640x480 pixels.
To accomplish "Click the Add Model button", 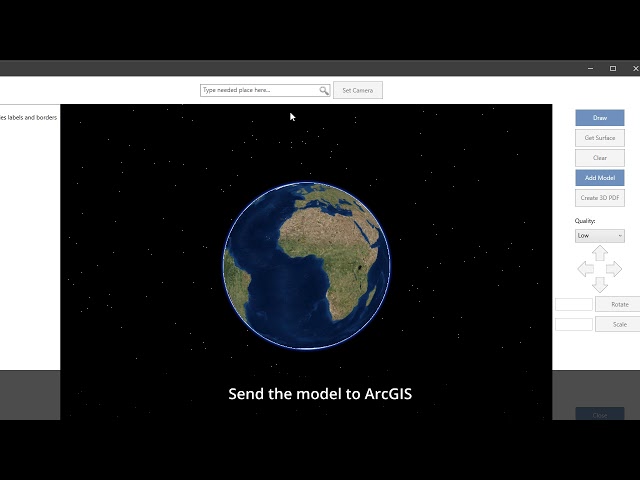I will [x=600, y=178].
